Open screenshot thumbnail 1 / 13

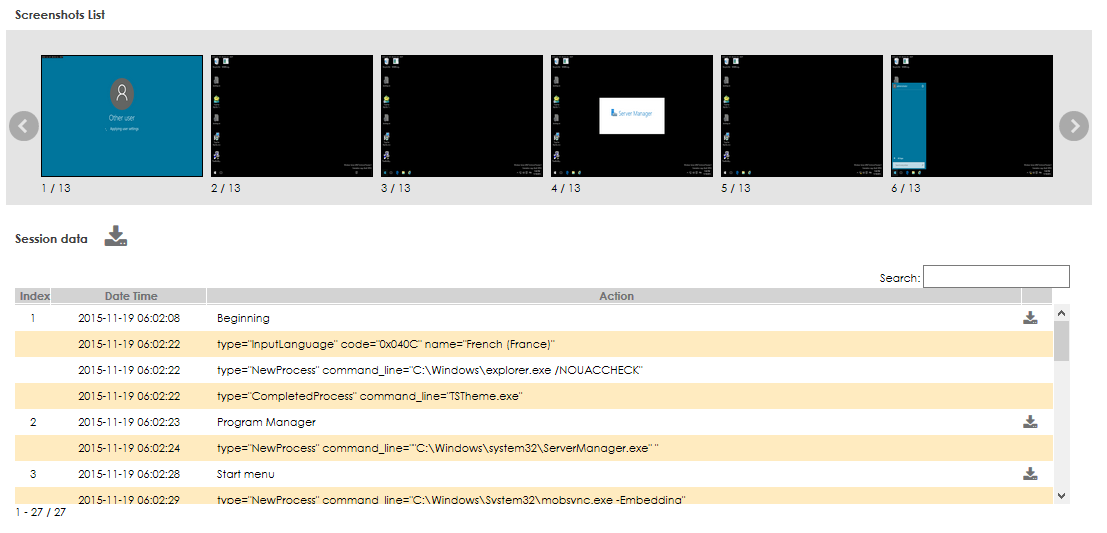click(x=122, y=116)
